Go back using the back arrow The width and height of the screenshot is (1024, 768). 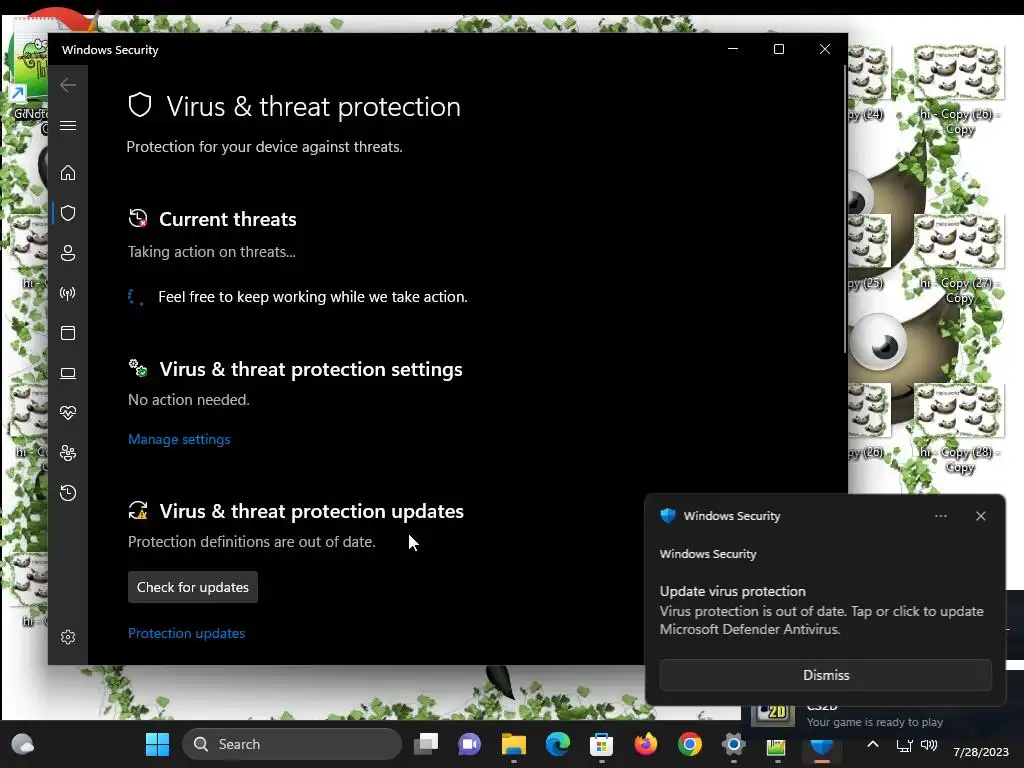[x=68, y=85]
